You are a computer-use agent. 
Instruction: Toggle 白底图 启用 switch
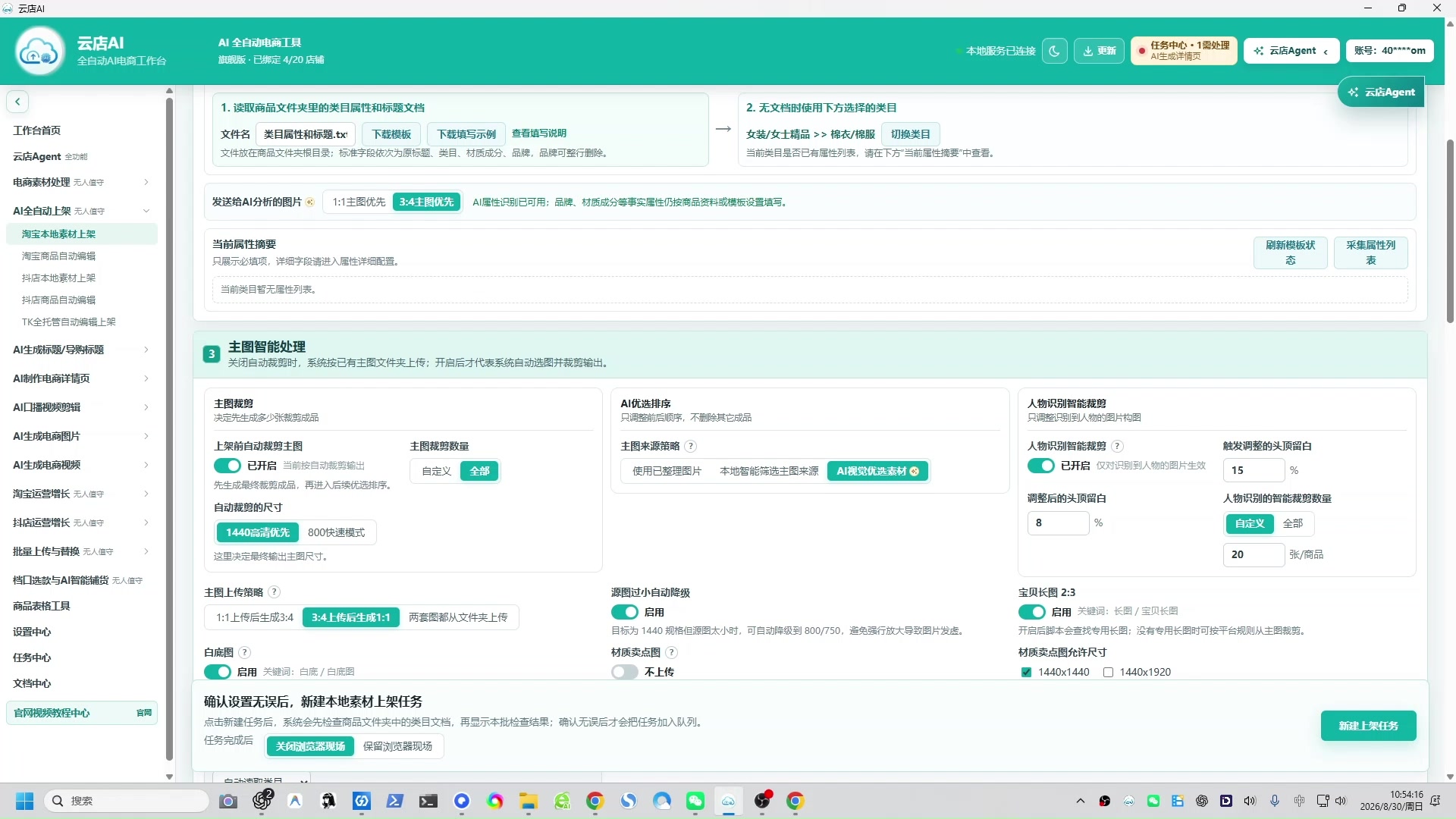(217, 672)
